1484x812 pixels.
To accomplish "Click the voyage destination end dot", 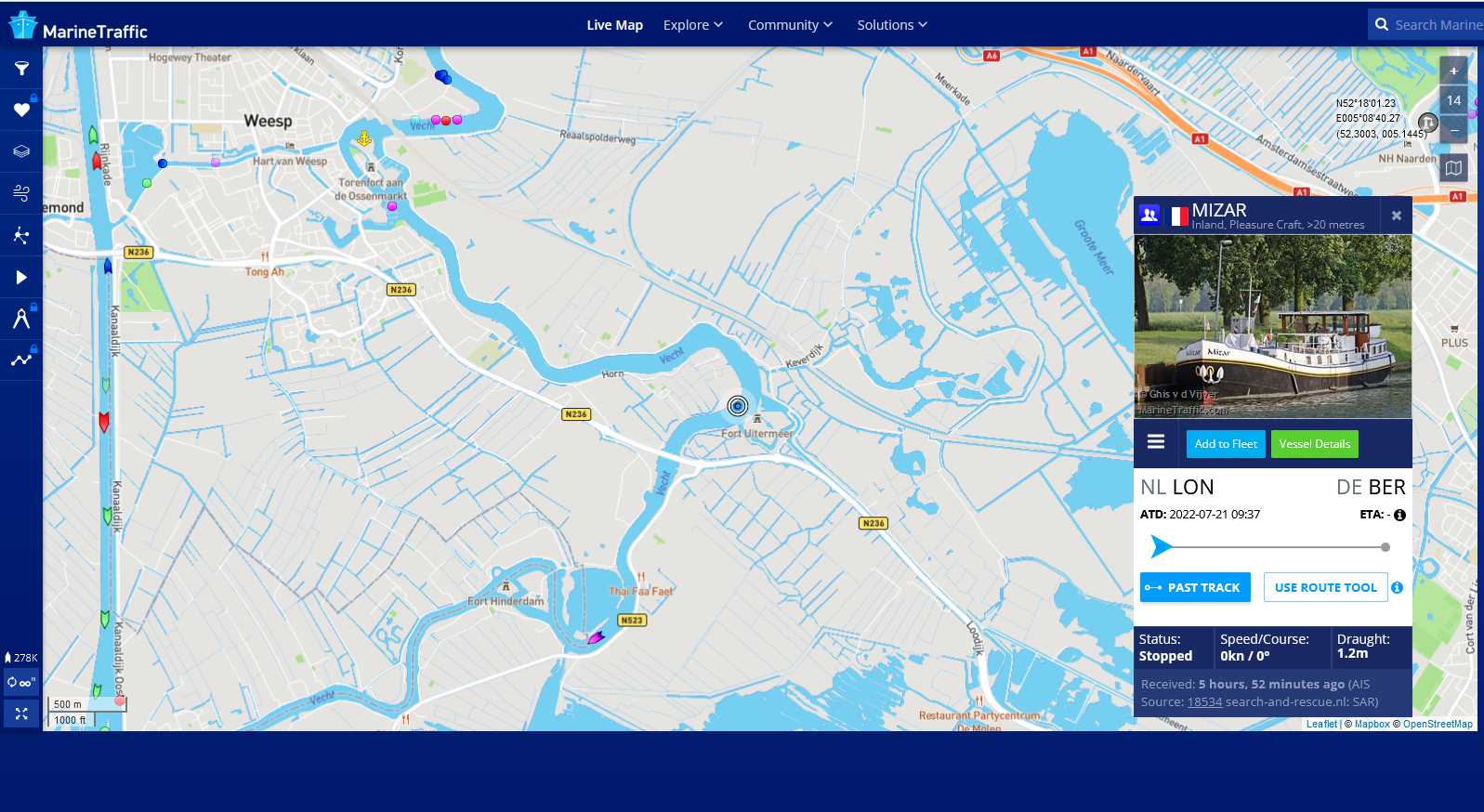I will 1386,547.
